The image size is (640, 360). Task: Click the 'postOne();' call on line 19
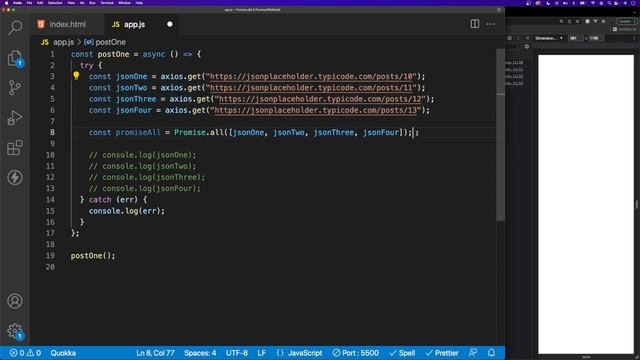pos(93,256)
